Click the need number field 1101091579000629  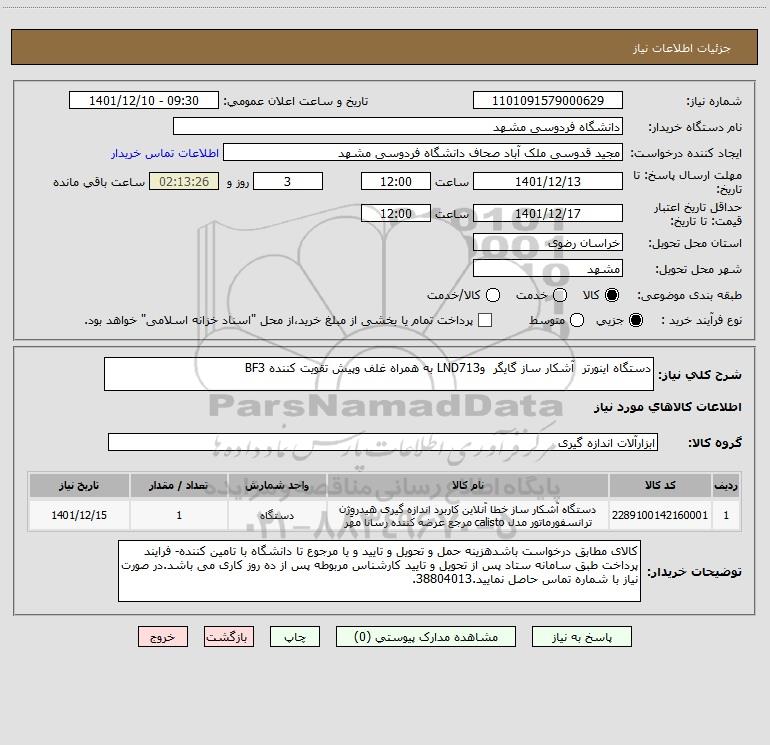[x=548, y=101]
